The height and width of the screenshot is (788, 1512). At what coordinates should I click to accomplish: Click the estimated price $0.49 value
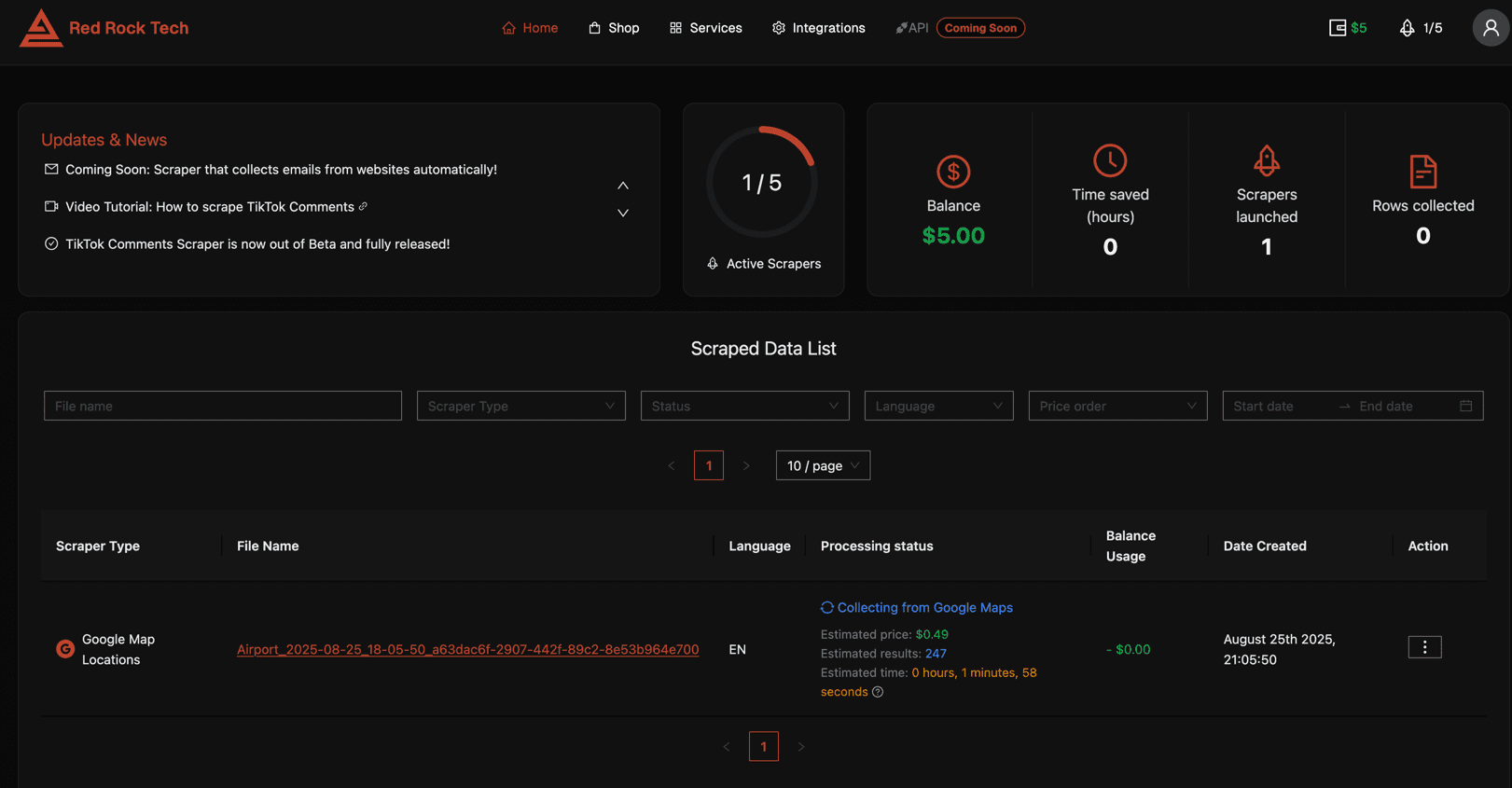pos(932,634)
